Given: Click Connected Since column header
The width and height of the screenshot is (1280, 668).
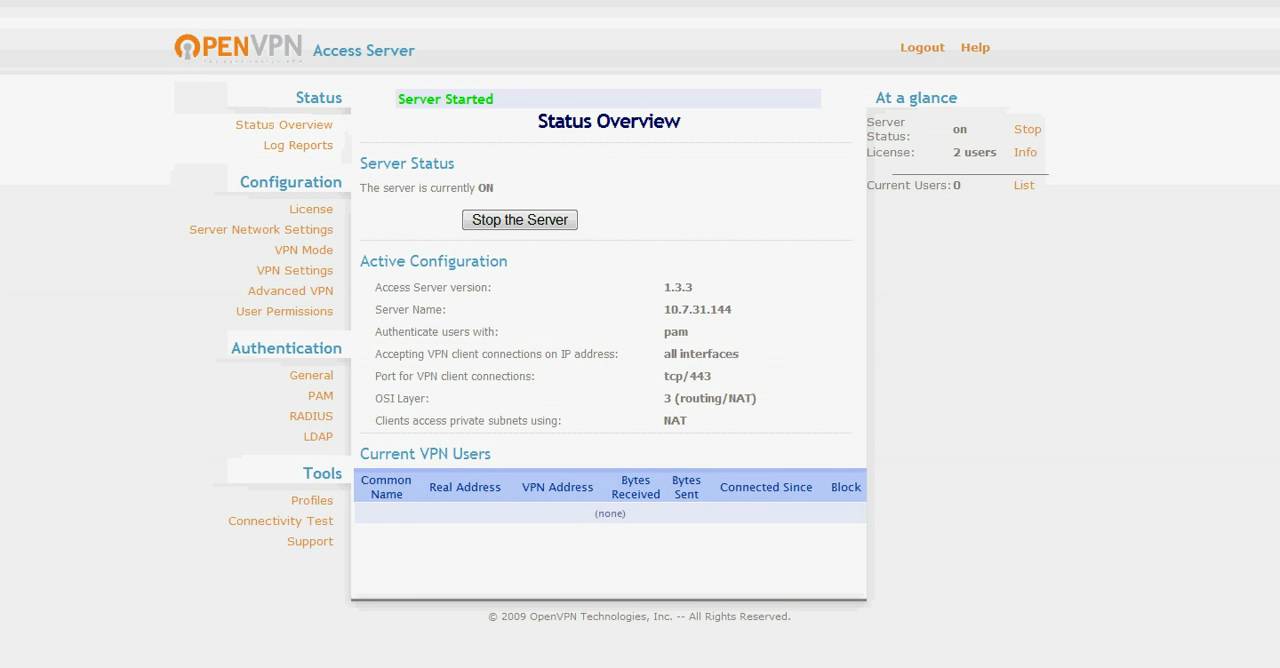Looking at the screenshot, I should 766,487.
